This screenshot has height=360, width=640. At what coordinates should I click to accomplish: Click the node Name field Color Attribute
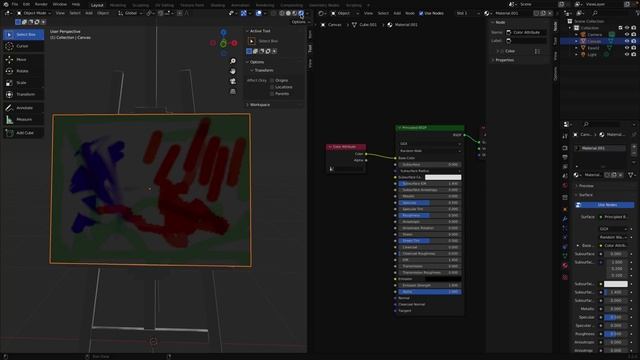pyautogui.click(x=526, y=32)
